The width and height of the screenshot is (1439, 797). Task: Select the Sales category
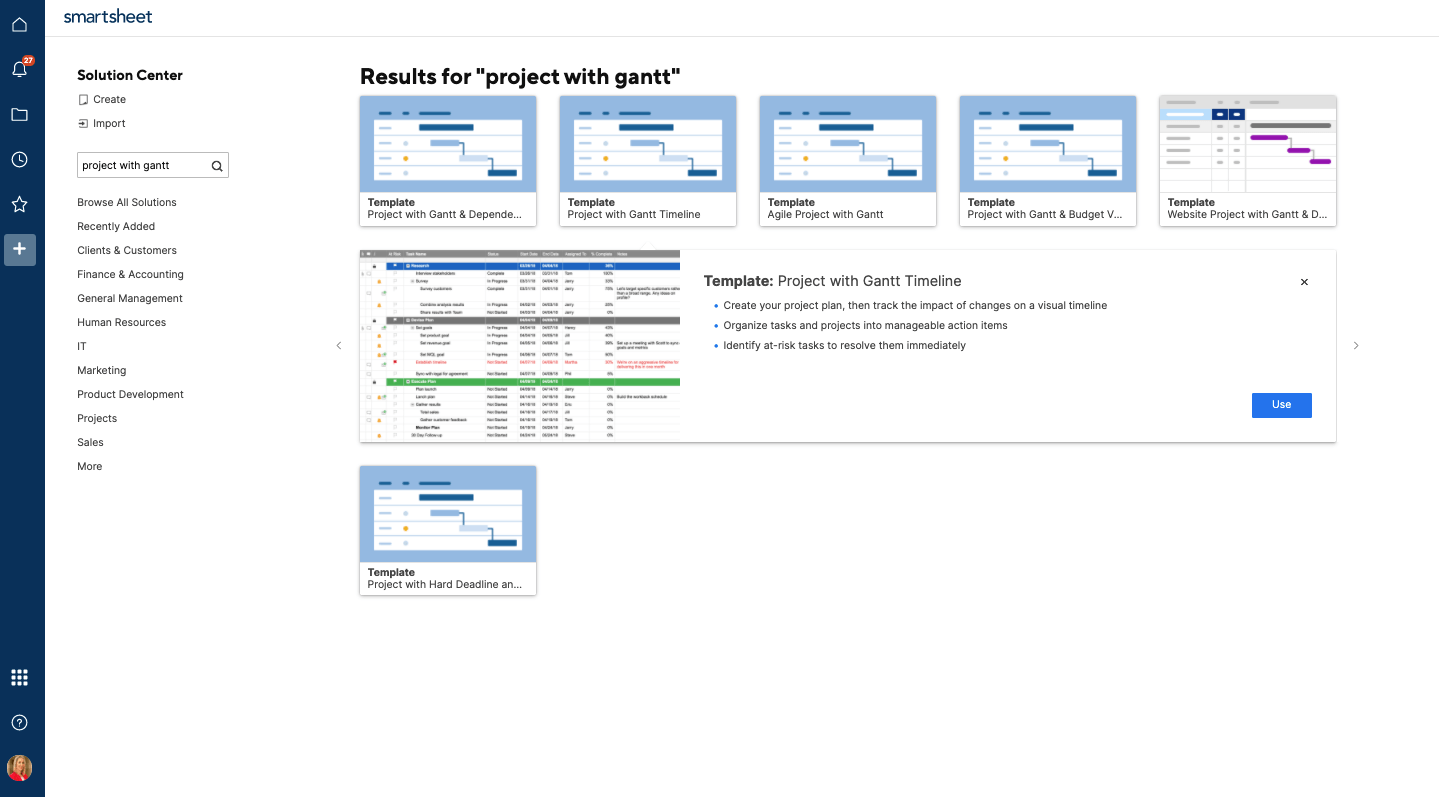(90, 442)
